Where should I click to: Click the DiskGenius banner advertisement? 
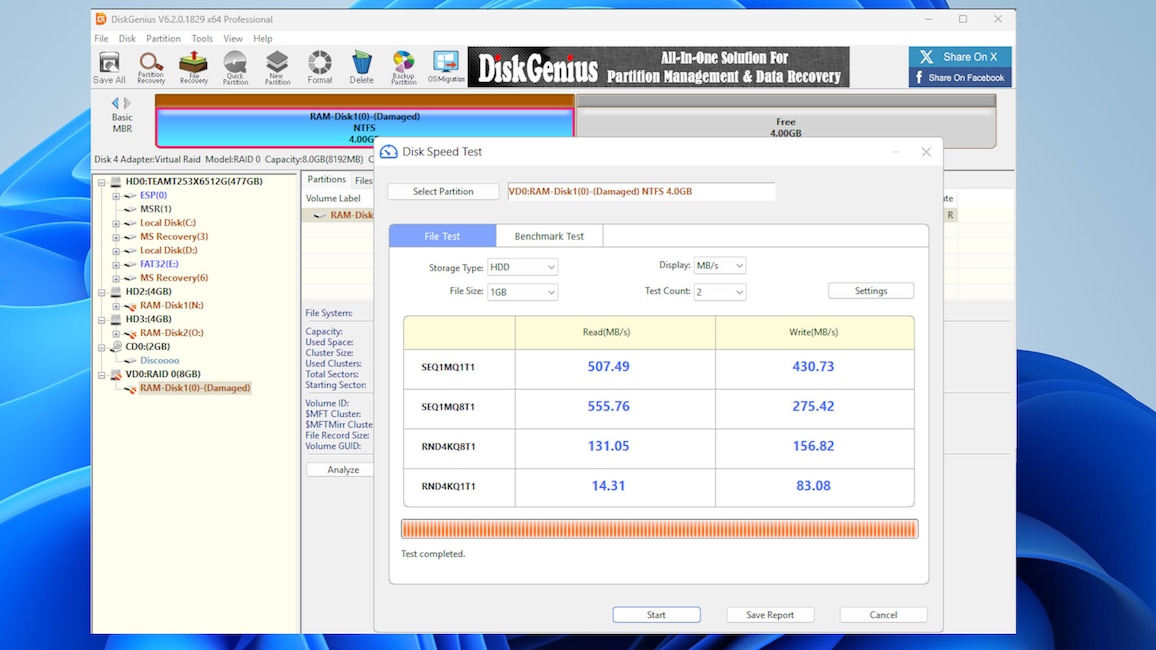pos(658,67)
